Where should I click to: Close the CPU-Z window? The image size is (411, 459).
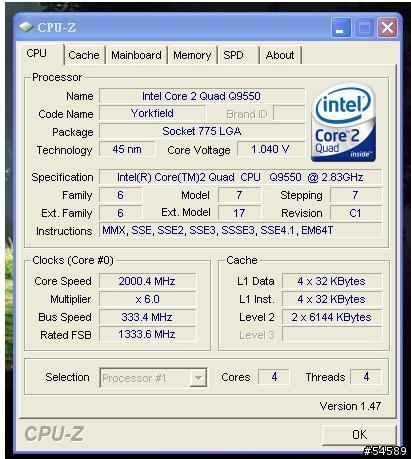[387, 28]
